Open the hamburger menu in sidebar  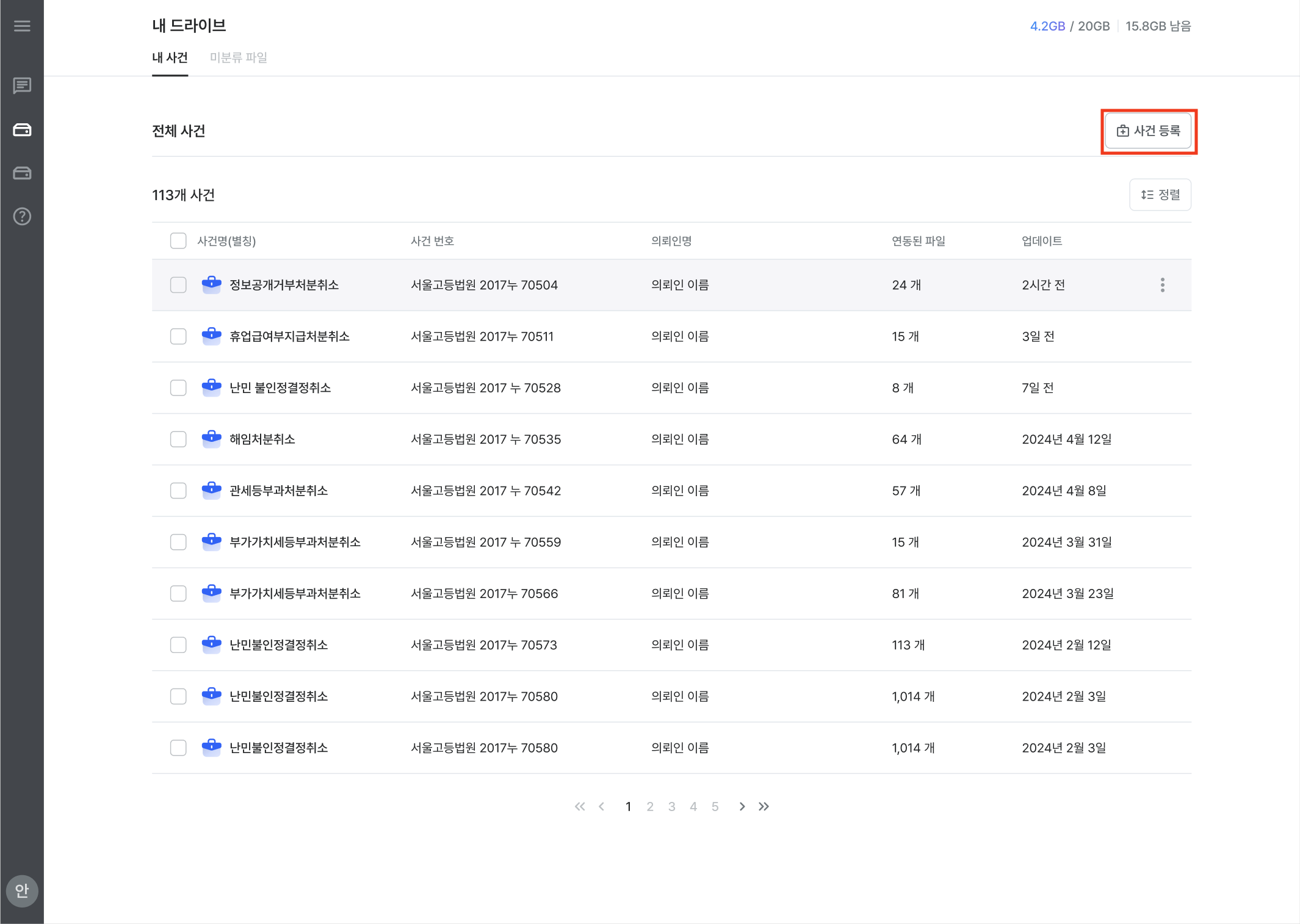[x=22, y=26]
